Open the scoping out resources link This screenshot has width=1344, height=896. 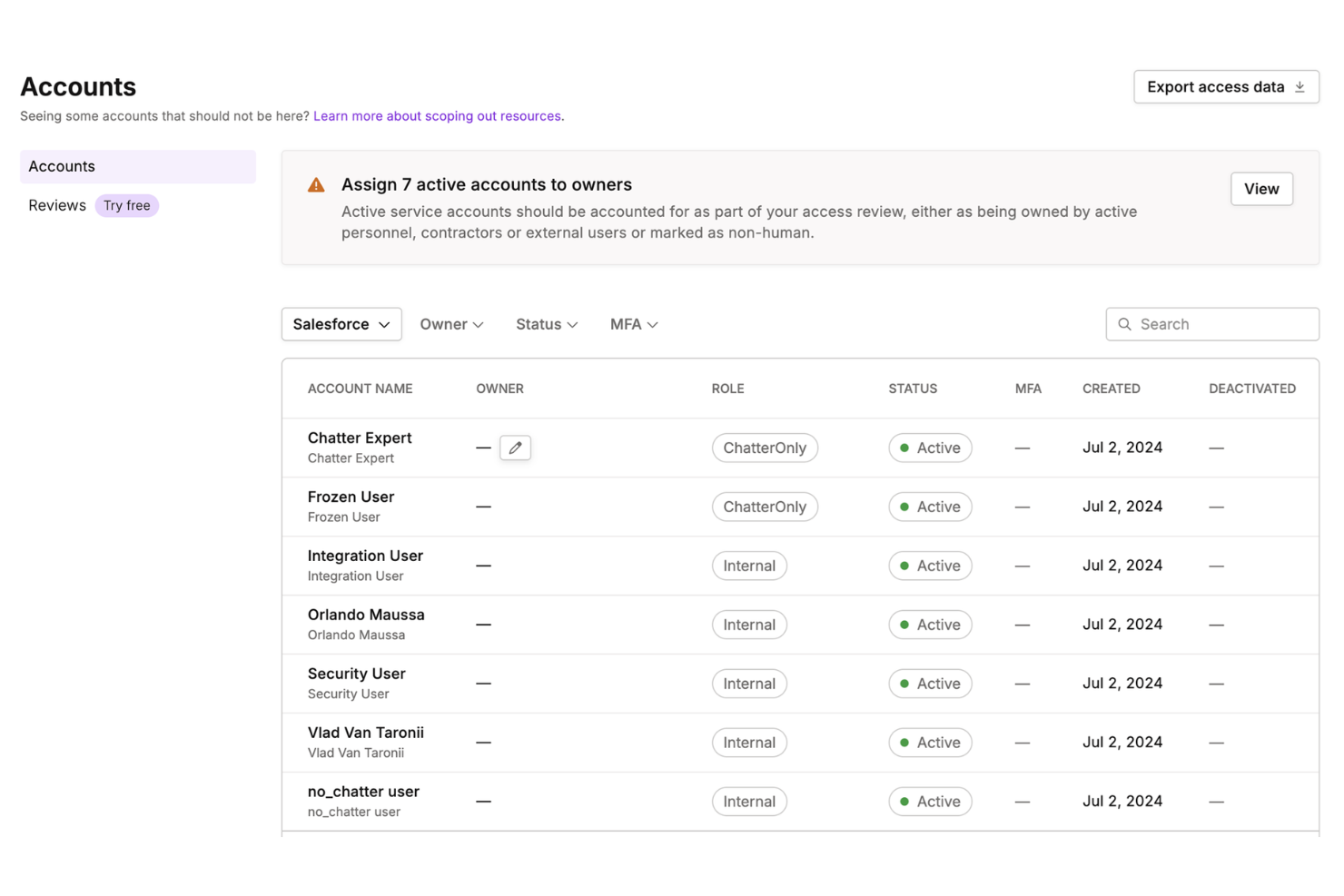point(437,115)
